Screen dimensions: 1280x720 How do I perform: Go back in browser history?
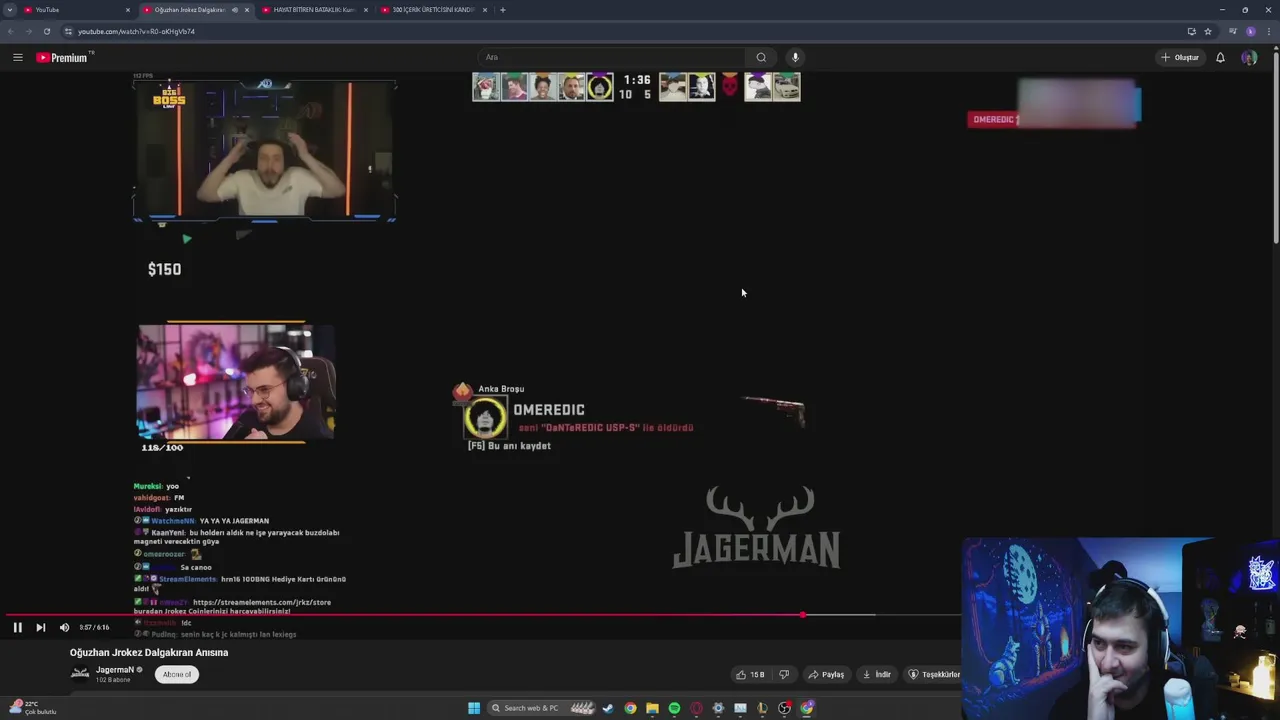[10, 31]
